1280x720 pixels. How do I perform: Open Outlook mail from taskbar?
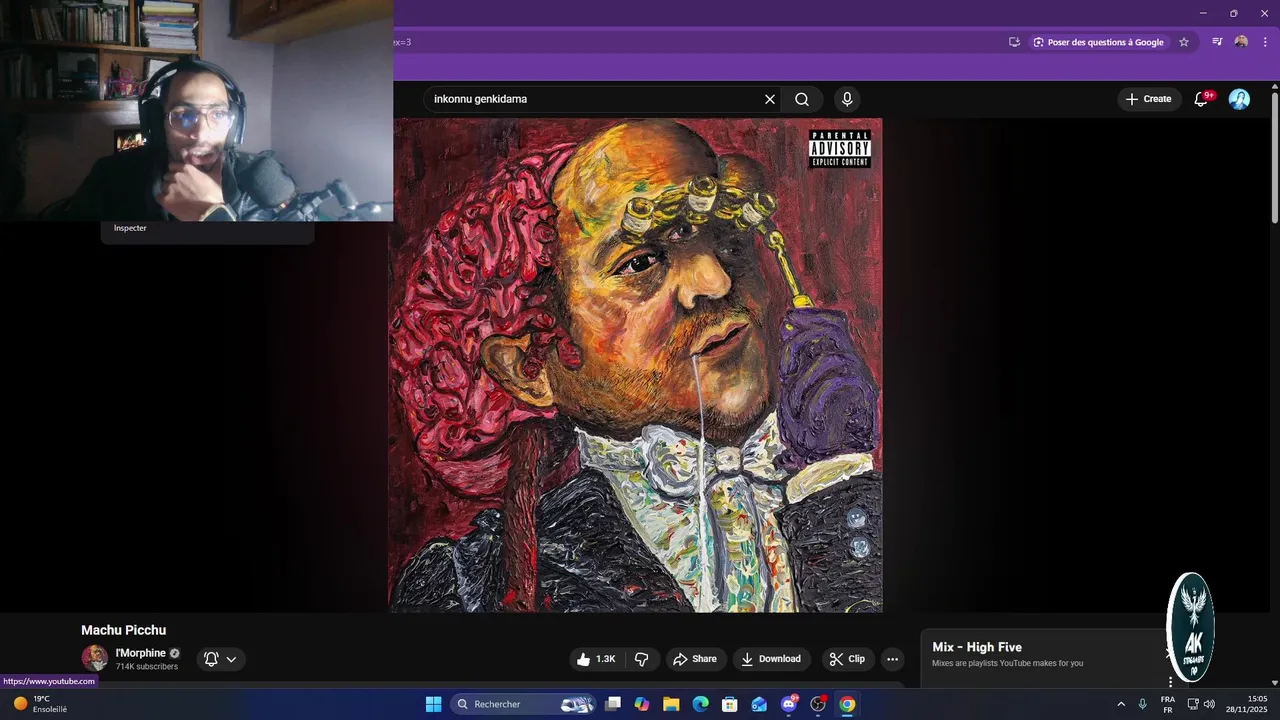(759, 704)
